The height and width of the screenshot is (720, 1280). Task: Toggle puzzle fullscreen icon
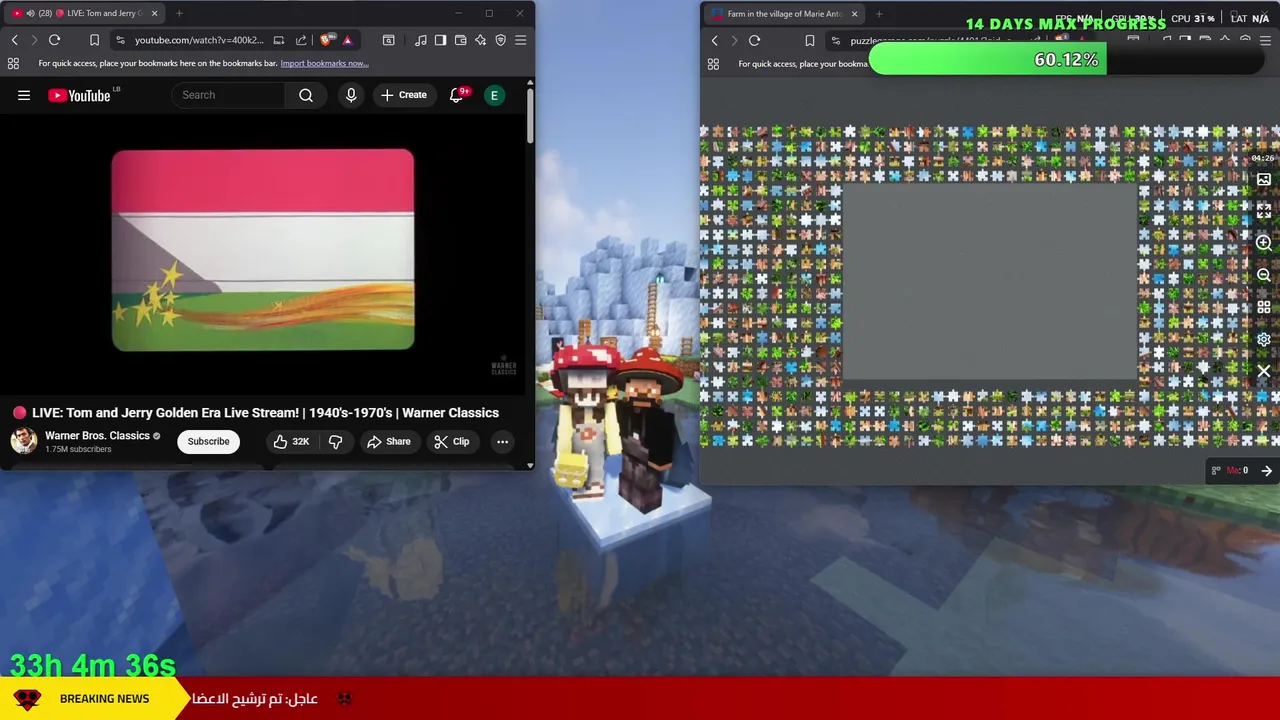coord(1264,211)
